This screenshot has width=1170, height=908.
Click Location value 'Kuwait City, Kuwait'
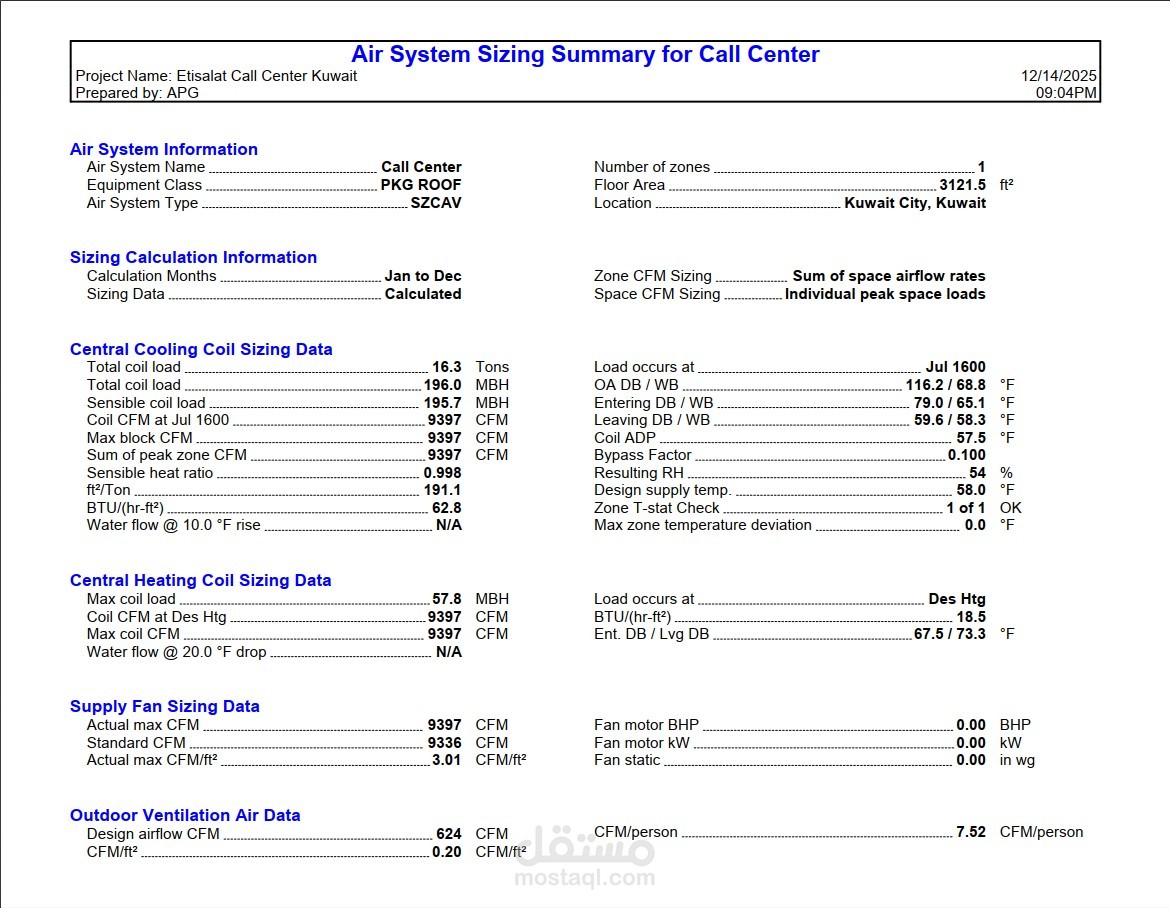(915, 203)
